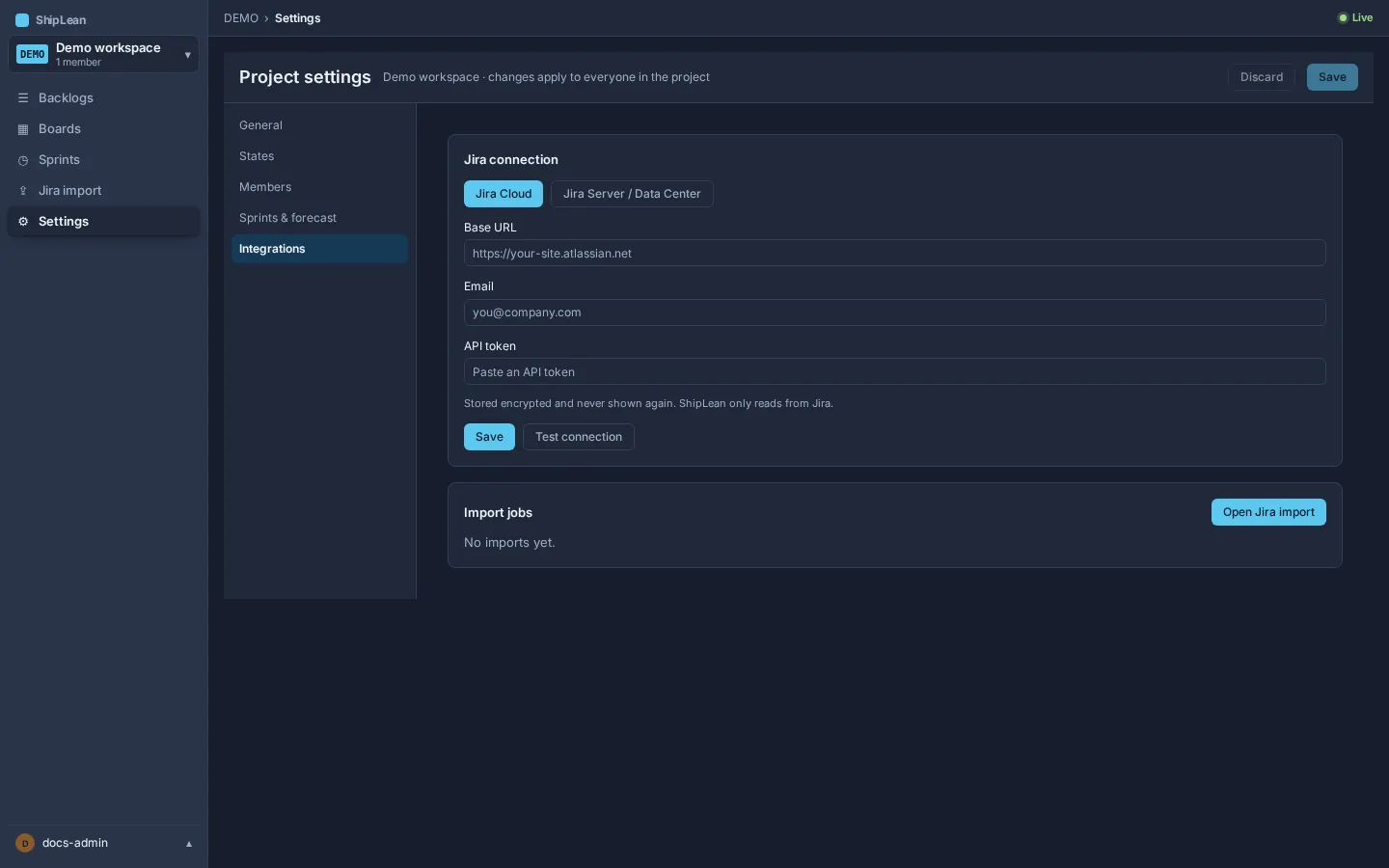The image size is (1389, 868).
Task: Test the Jira connection
Action: click(579, 437)
